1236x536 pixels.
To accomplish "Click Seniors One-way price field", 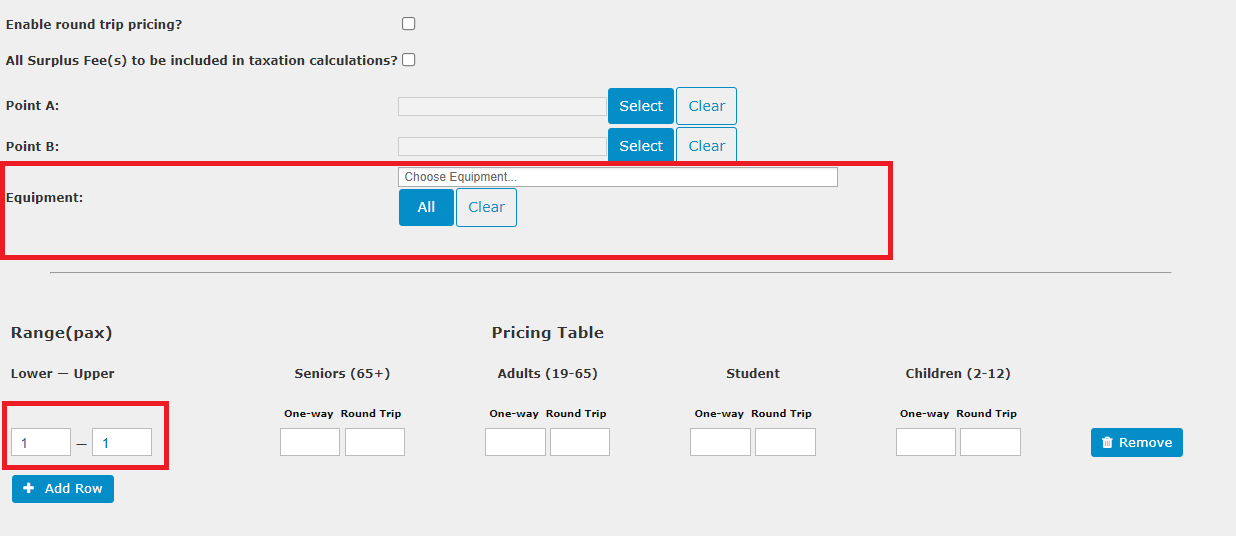I will [310, 442].
